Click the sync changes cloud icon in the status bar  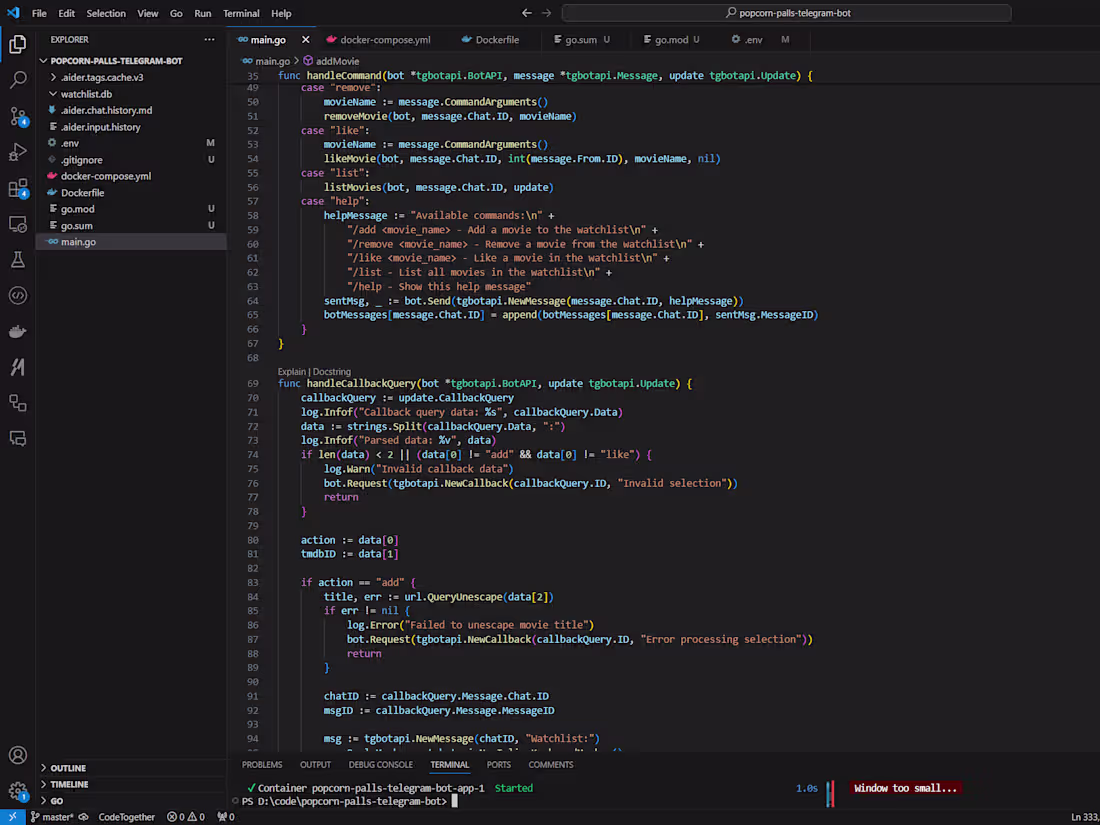[x=83, y=817]
